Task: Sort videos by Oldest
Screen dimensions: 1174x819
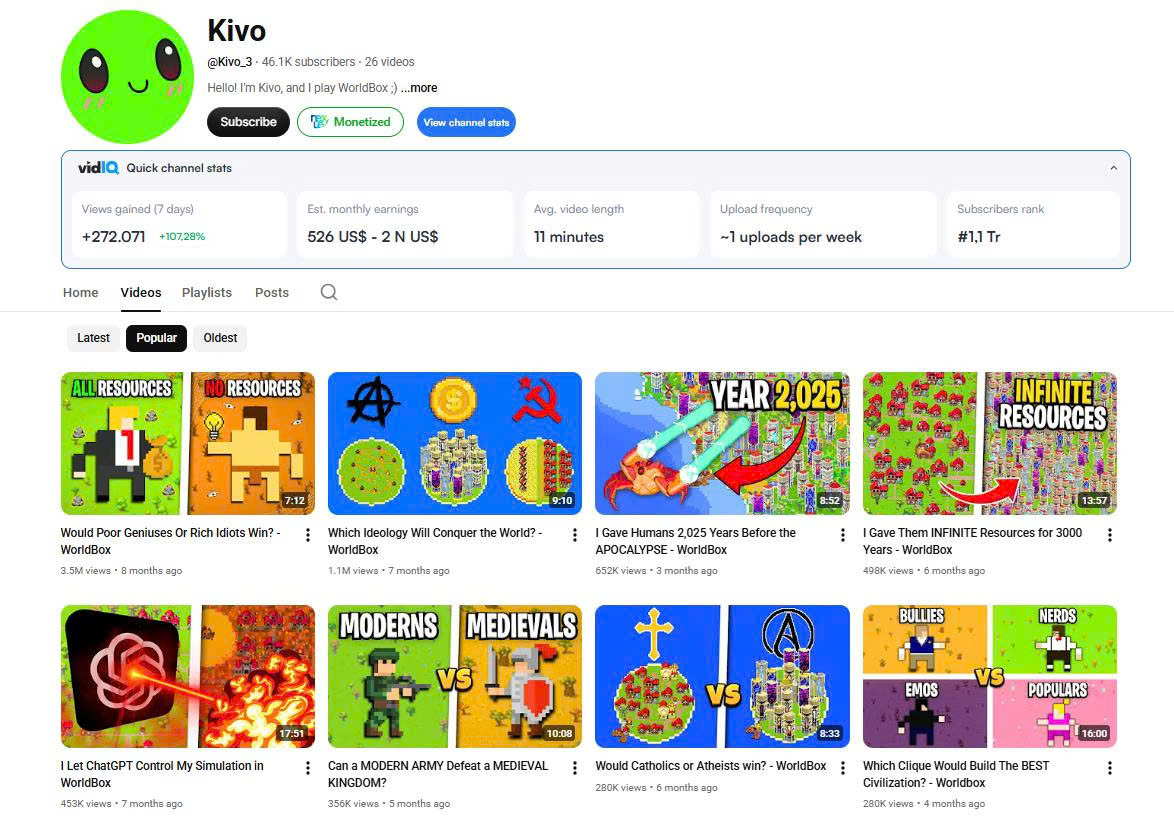Action: click(220, 338)
